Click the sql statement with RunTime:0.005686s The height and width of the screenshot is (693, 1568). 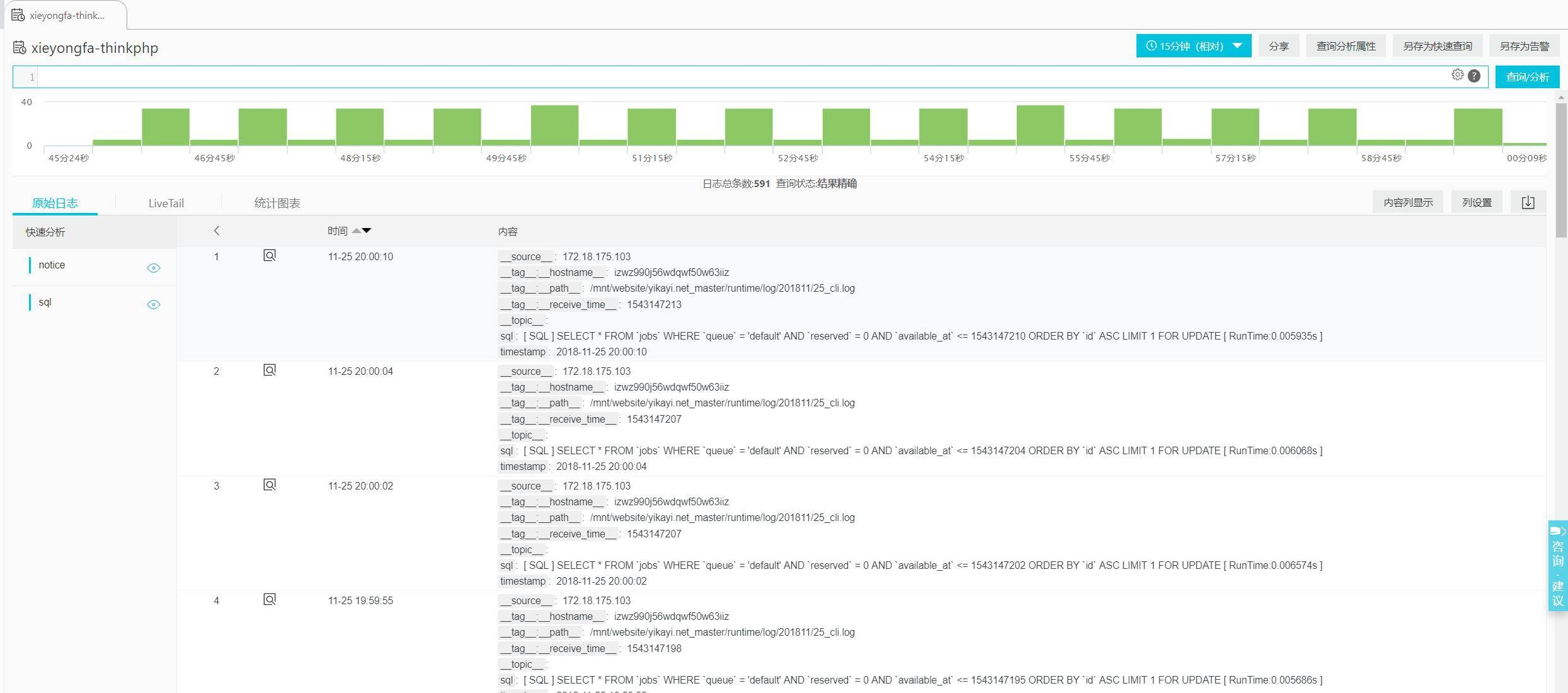pyautogui.click(x=922, y=680)
